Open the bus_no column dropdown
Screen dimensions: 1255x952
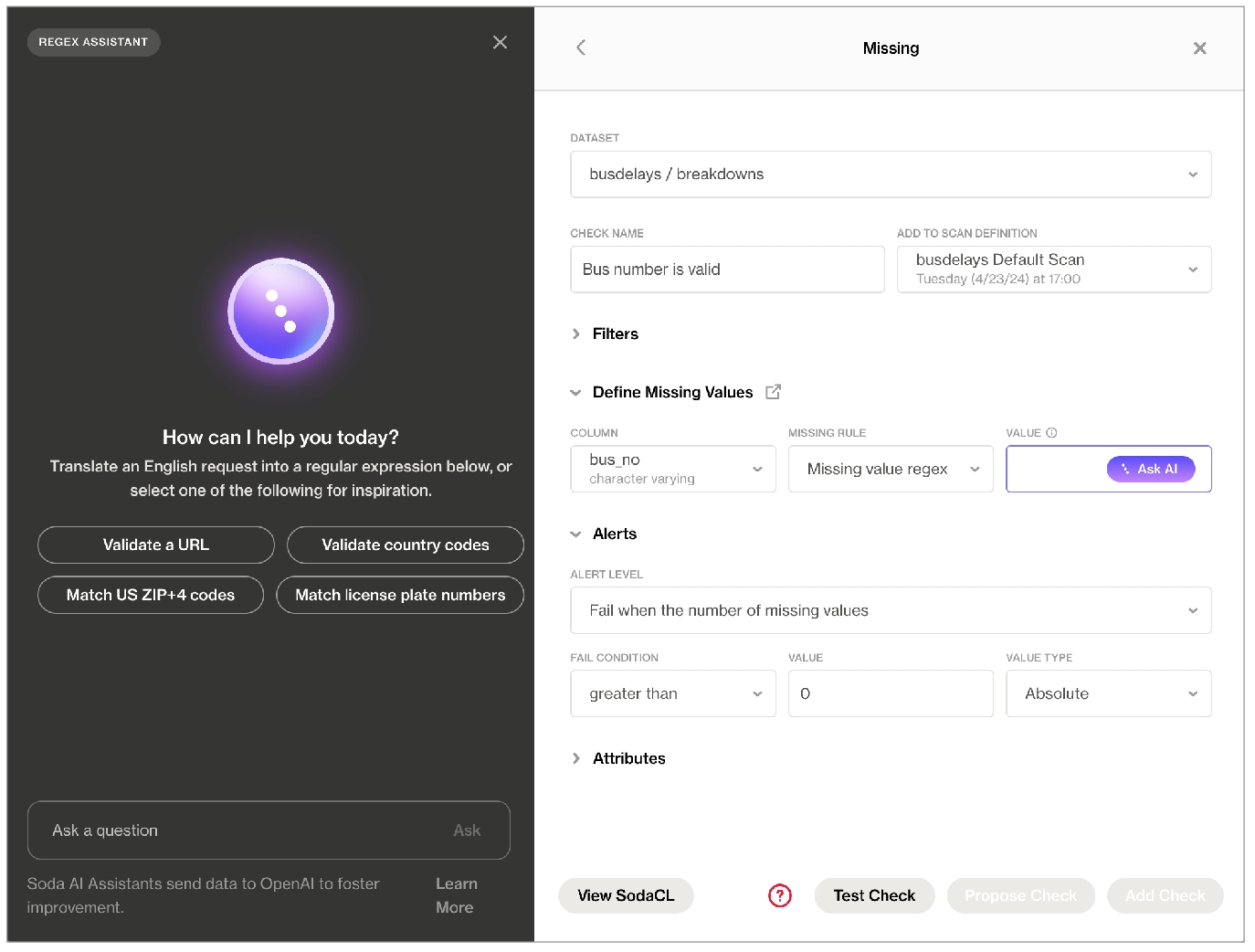coord(672,469)
